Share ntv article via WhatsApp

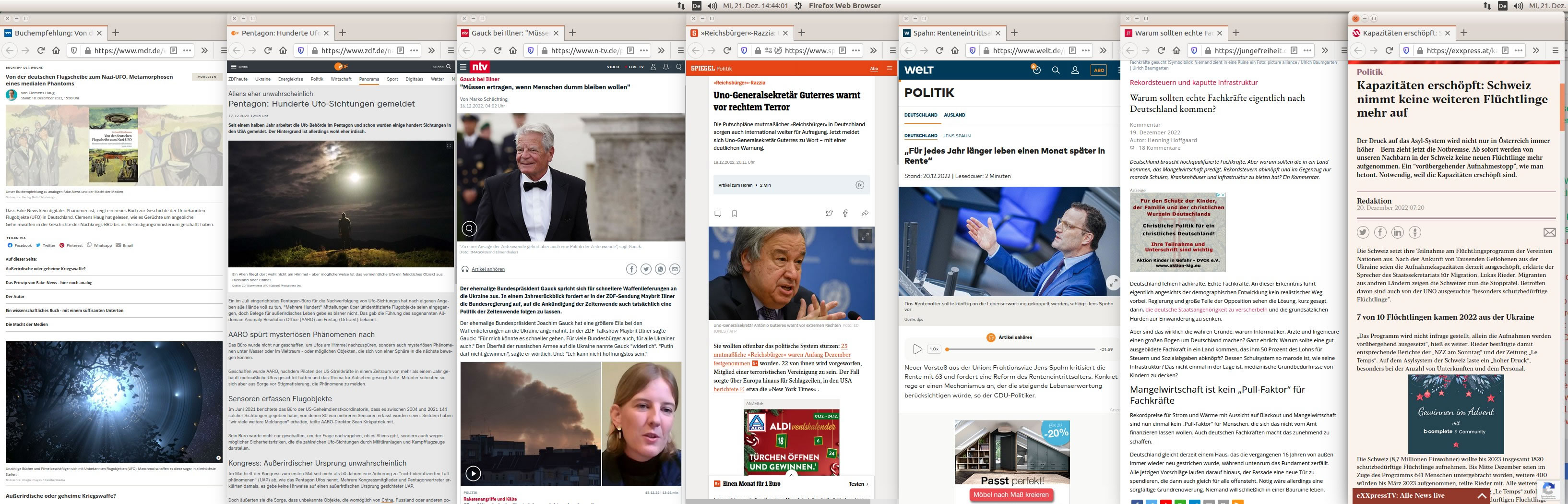point(660,269)
